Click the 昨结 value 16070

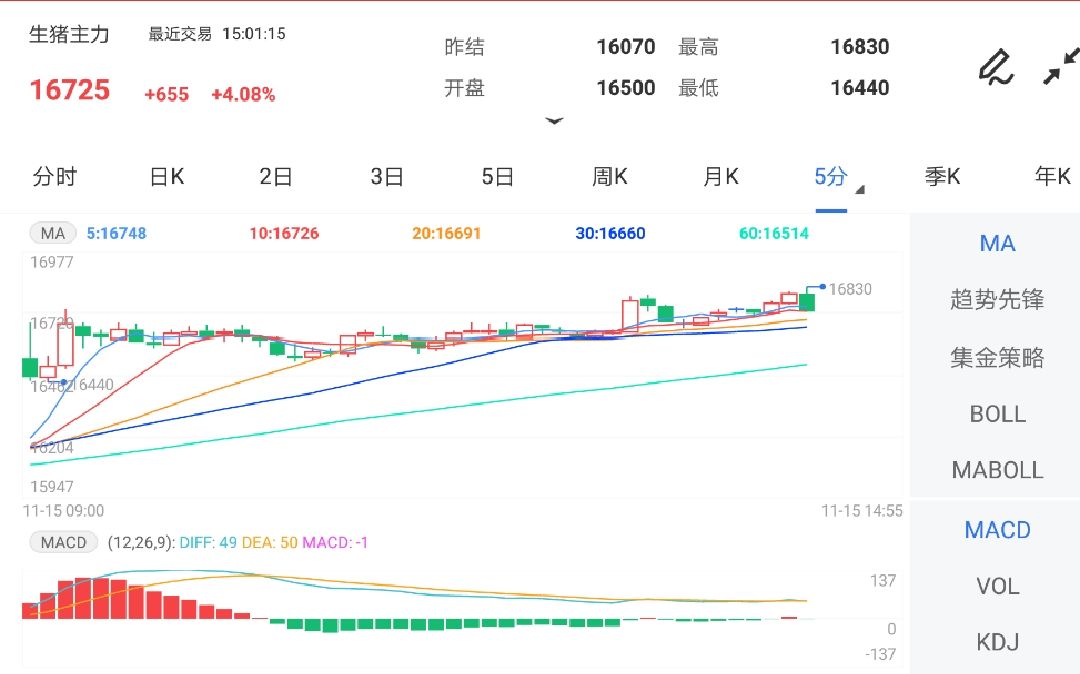coord(625,47)
